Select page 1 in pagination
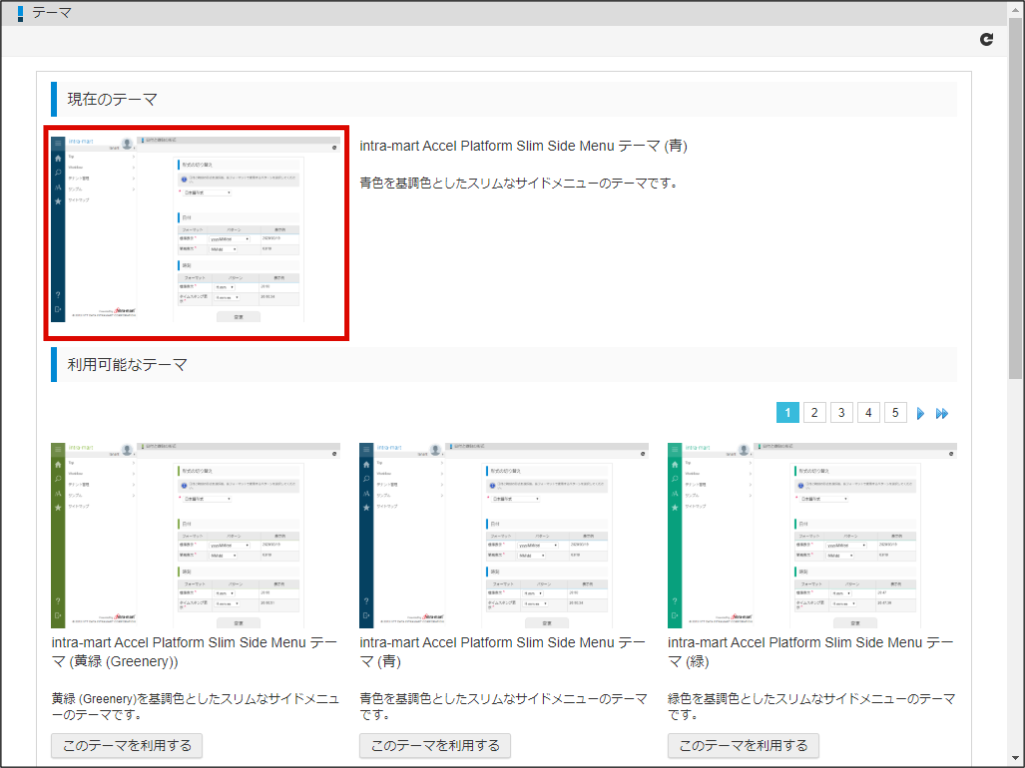Screen dimensions: 1025x768 click(x=788, y=413)
